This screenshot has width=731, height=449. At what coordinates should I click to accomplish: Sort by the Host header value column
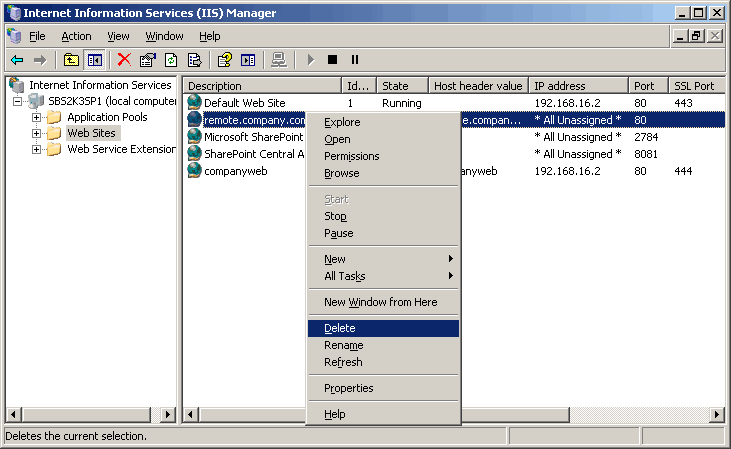coord(478,86)
